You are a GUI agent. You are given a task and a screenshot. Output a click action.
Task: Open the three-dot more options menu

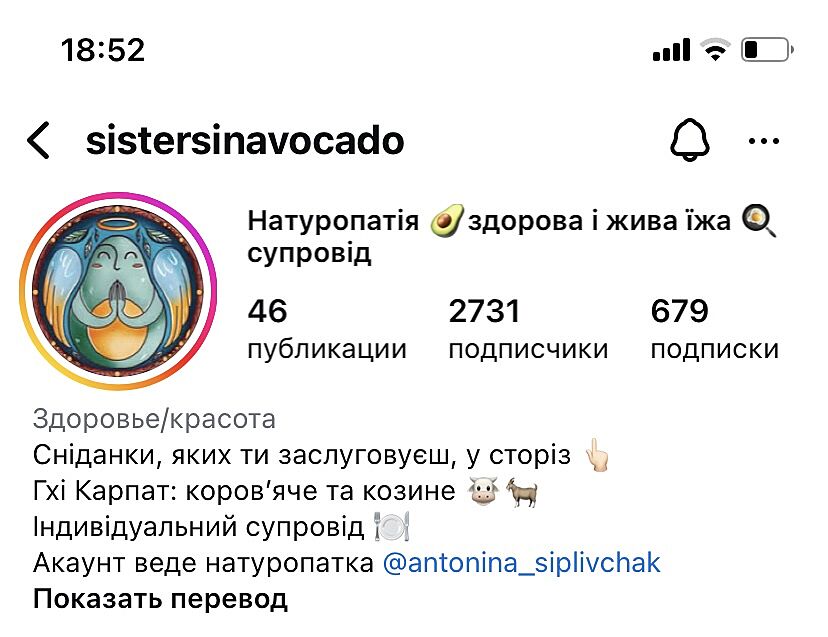point(764,141)
